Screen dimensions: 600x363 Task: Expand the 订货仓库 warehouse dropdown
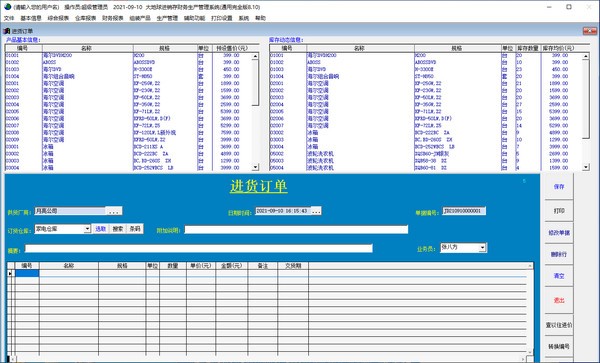point(87,229)
